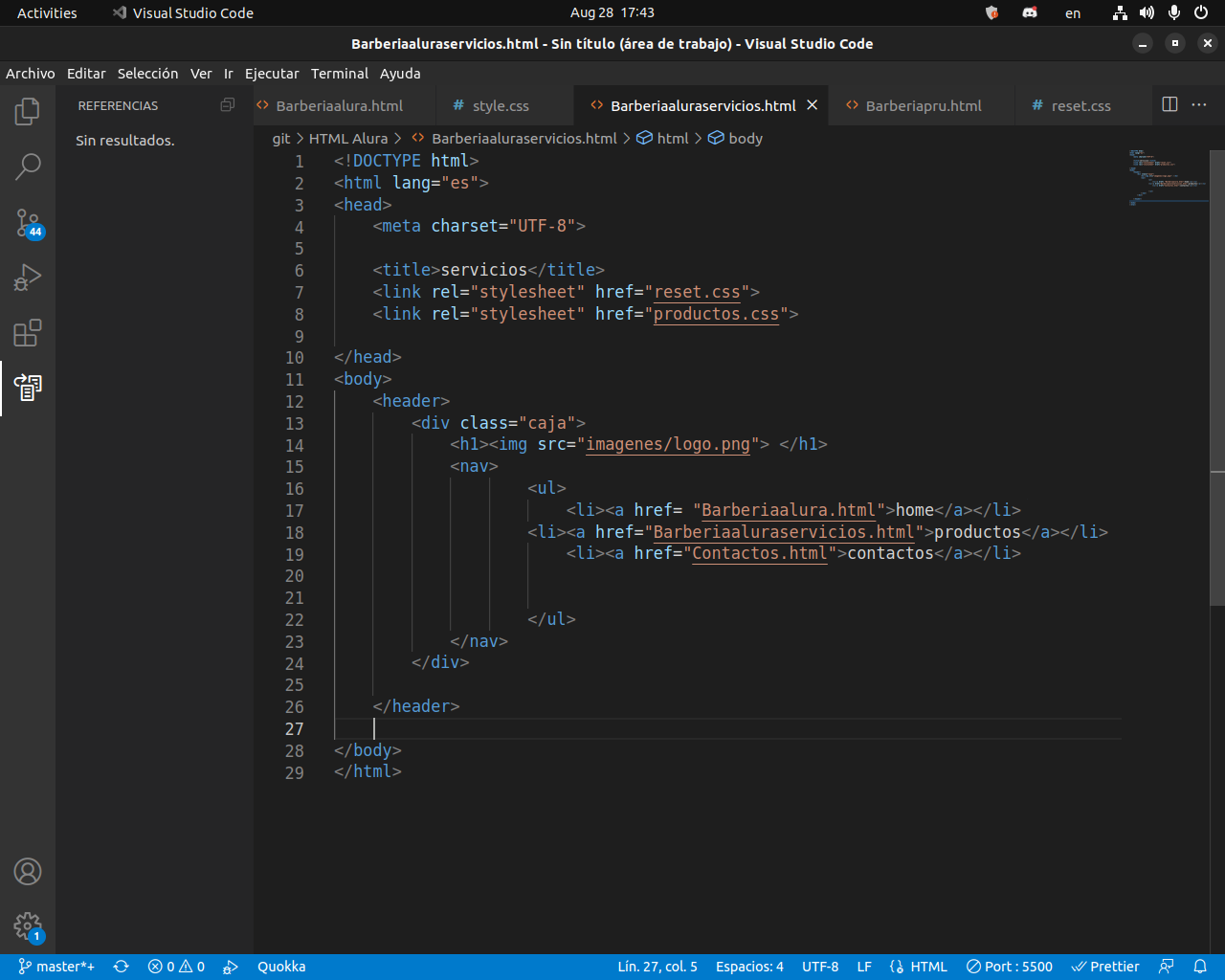Screen dimensions: 1225x980
Task: Open the Ejecutar menu
Action: pos(272,74)
